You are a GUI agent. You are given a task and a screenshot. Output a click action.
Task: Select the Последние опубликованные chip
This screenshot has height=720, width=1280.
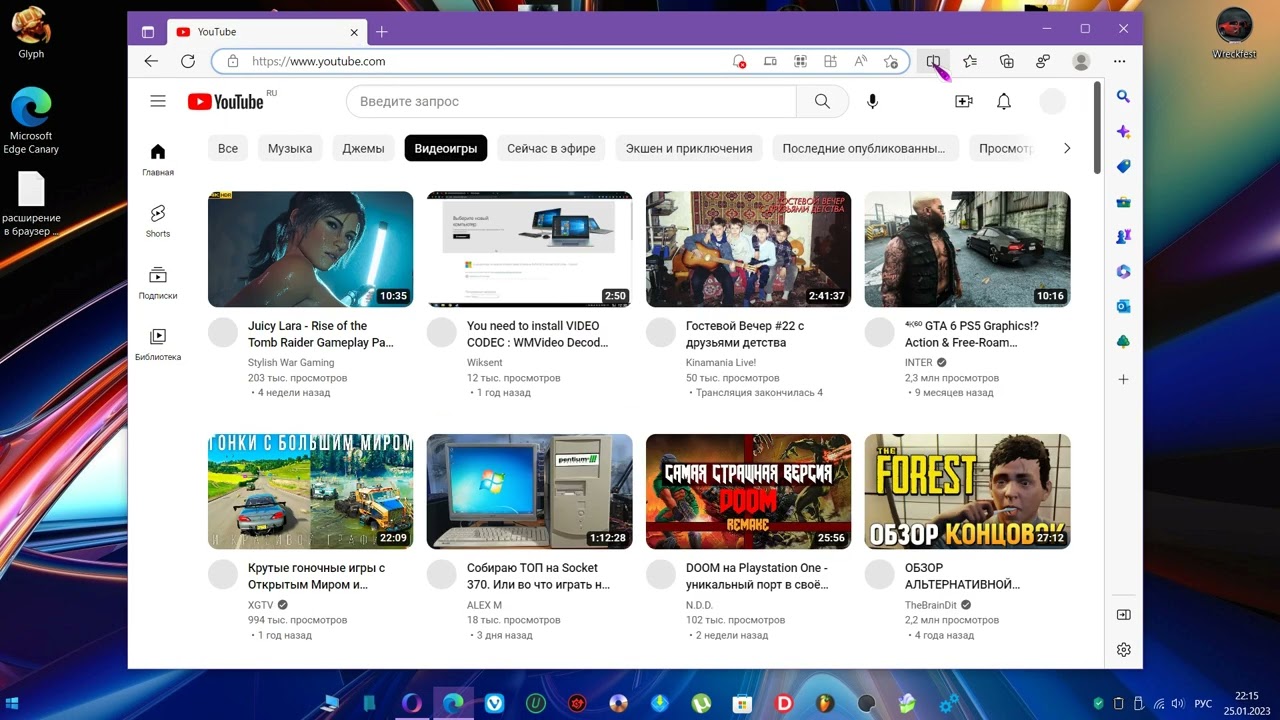click(864, 148)
